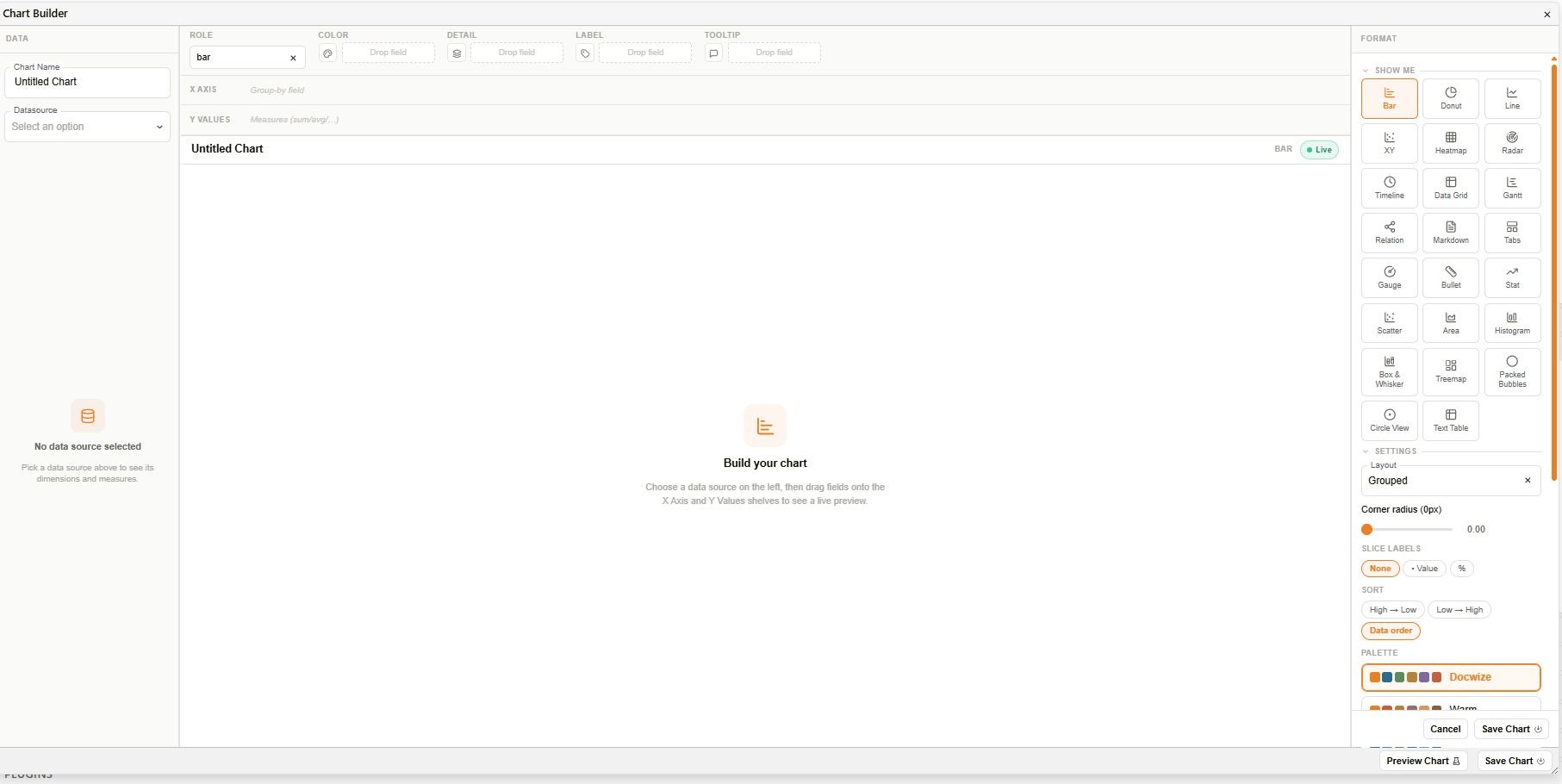Select the Area chart type
Screen dimensions: 1562x784
pos(1451,323)
